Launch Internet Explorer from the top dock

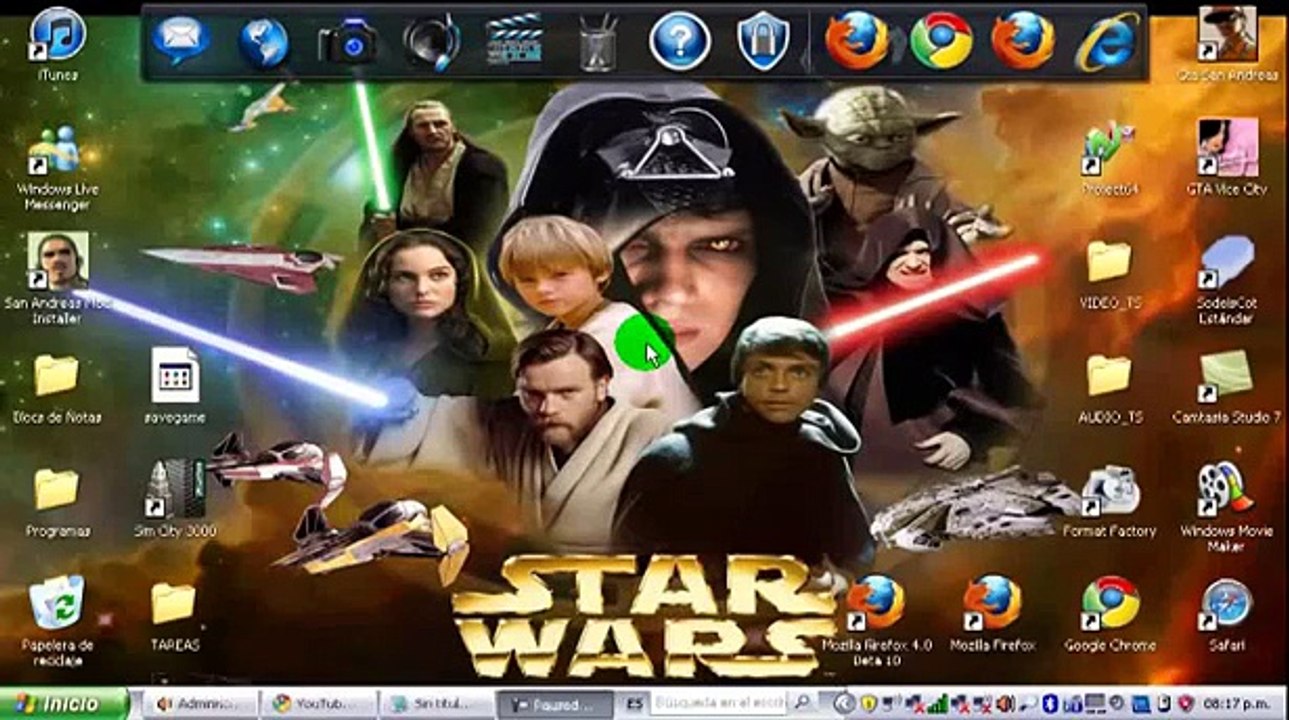click(1106, 41)
